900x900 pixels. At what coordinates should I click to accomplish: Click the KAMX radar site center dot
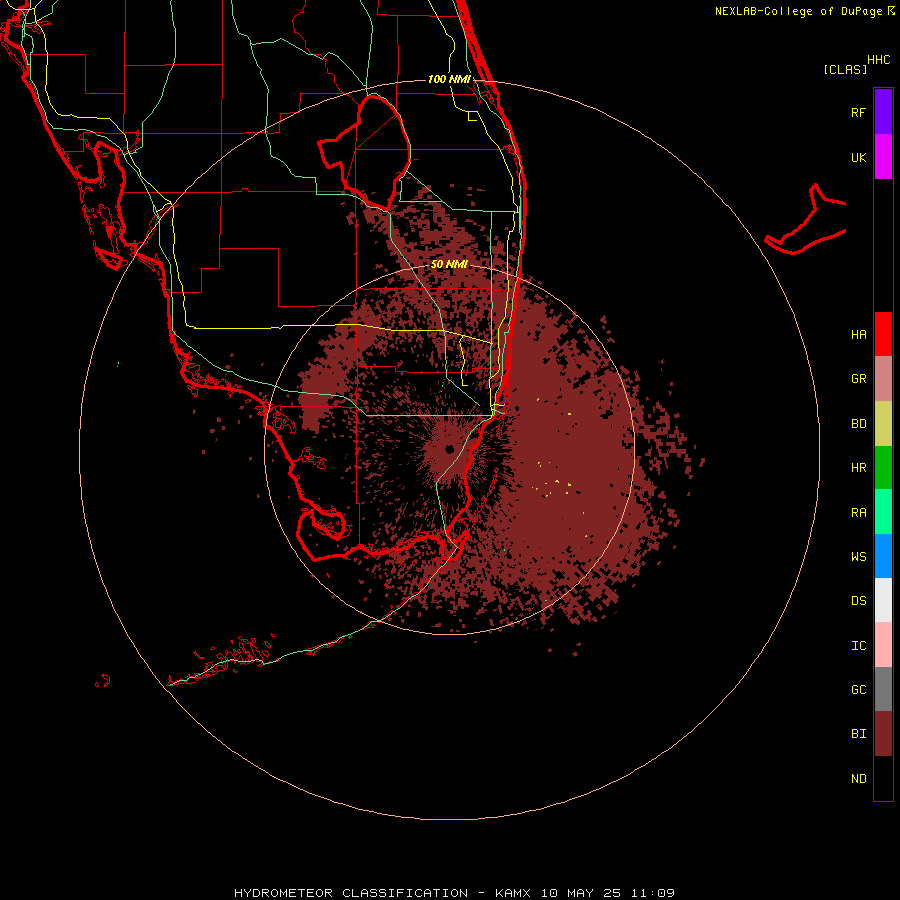449,449
